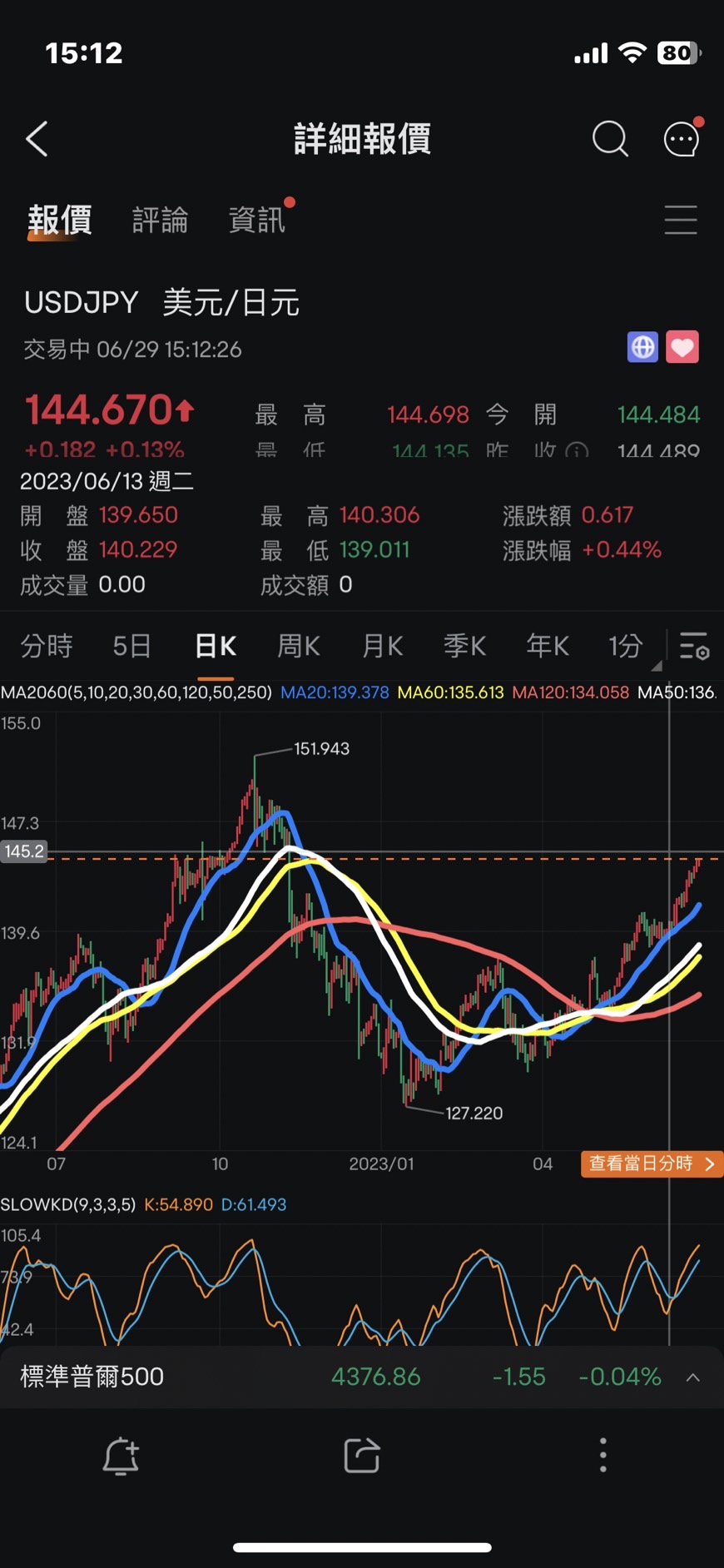Go back using the left arrow
Image resolution: width=724 pixels, height=1568 pixels.
[x=37, y=139]
